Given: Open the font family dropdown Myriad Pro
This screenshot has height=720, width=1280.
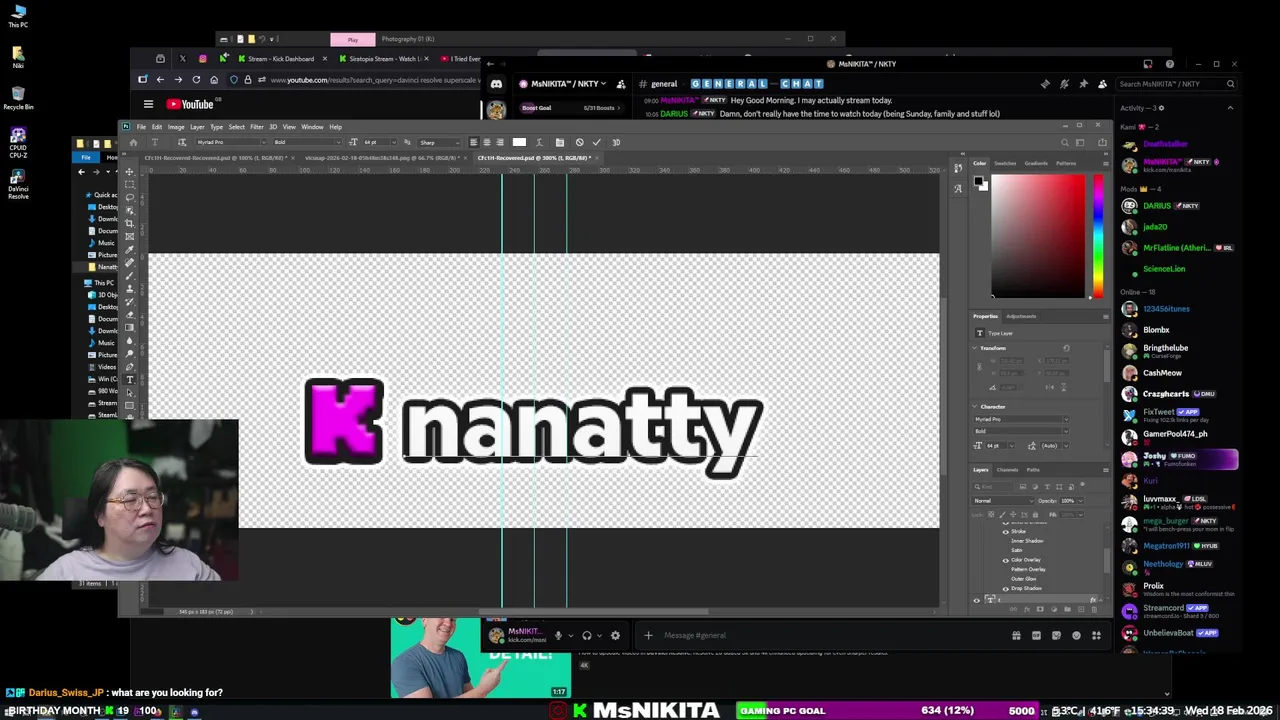Looking at the screenshot, I should 231,142.
